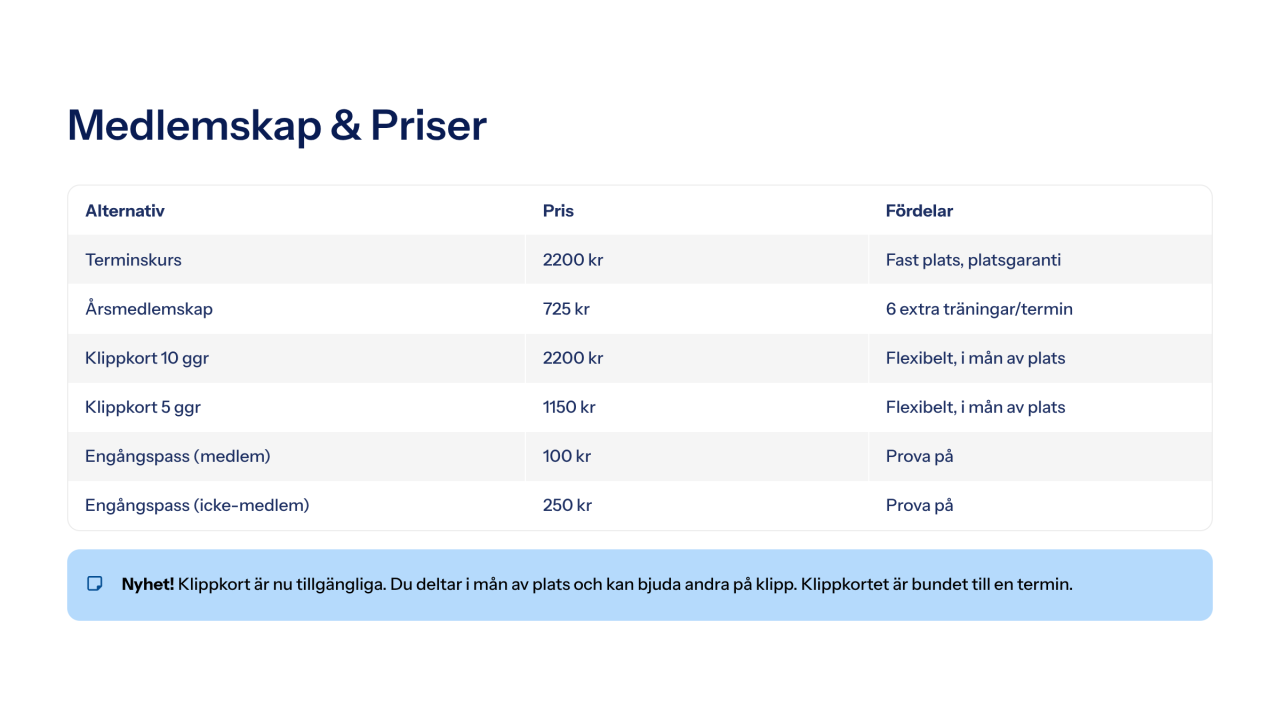Click the Fördelar column header
This screenshot has width=1280, height=720.
point(919,211)
